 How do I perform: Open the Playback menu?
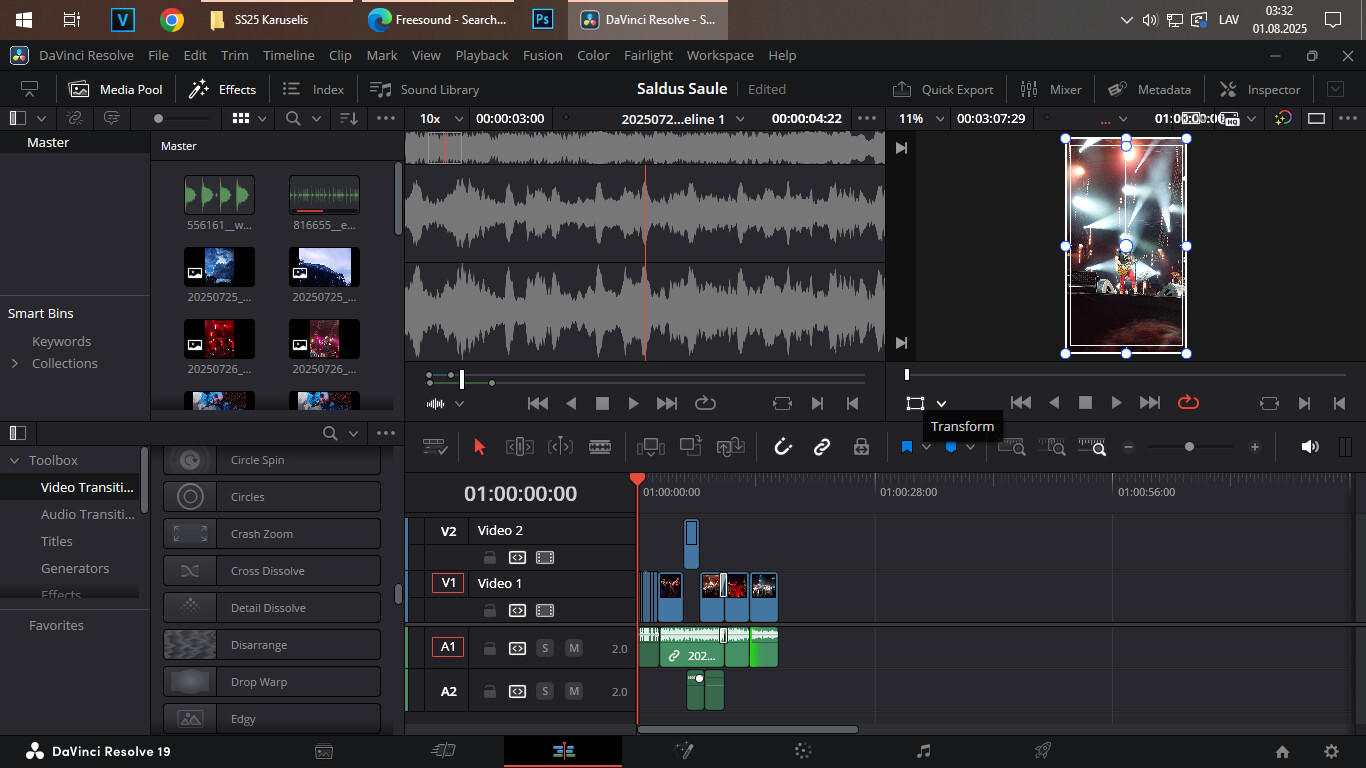(x=481, y=55)
